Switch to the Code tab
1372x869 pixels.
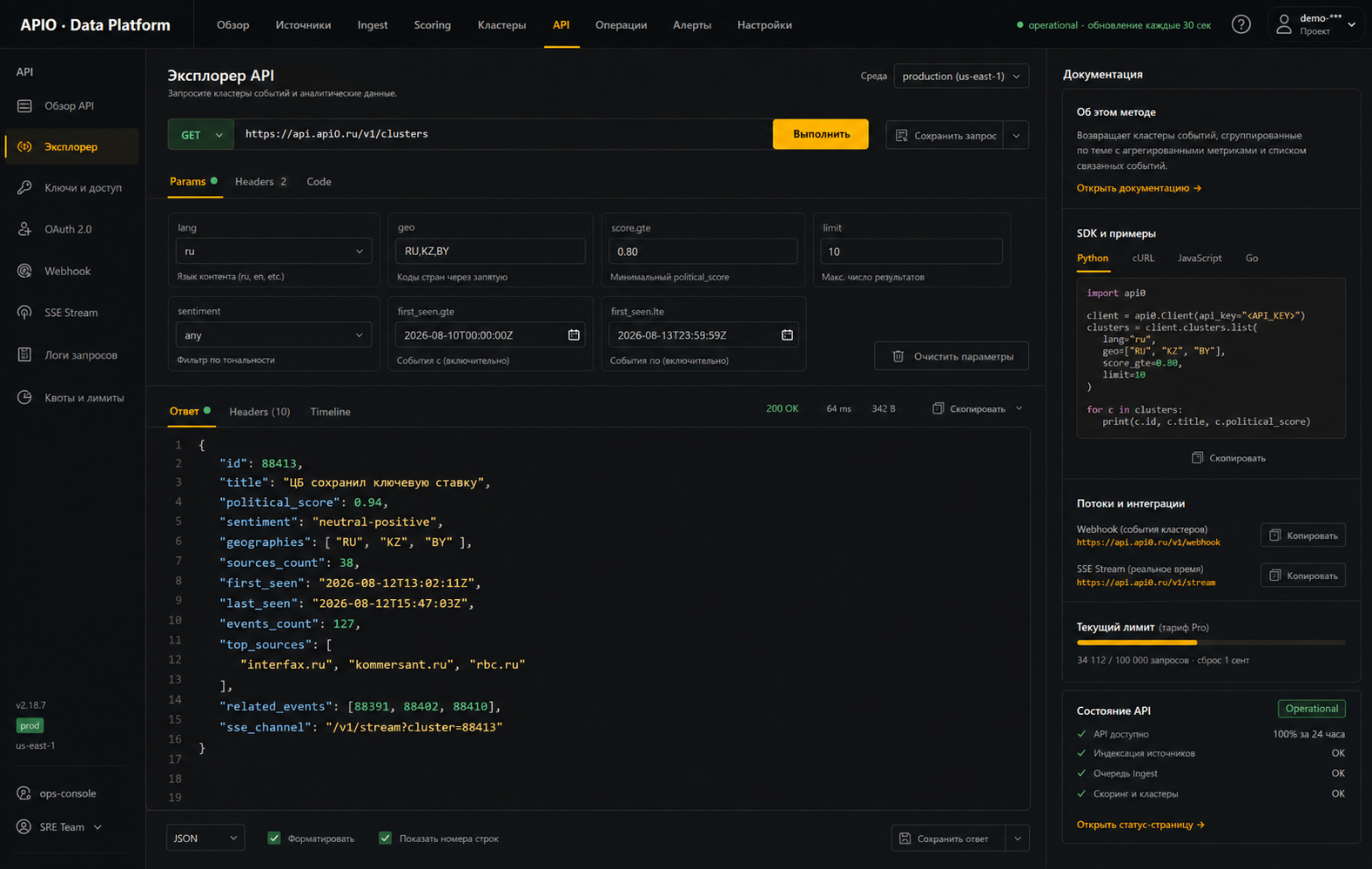click(319, 182)
